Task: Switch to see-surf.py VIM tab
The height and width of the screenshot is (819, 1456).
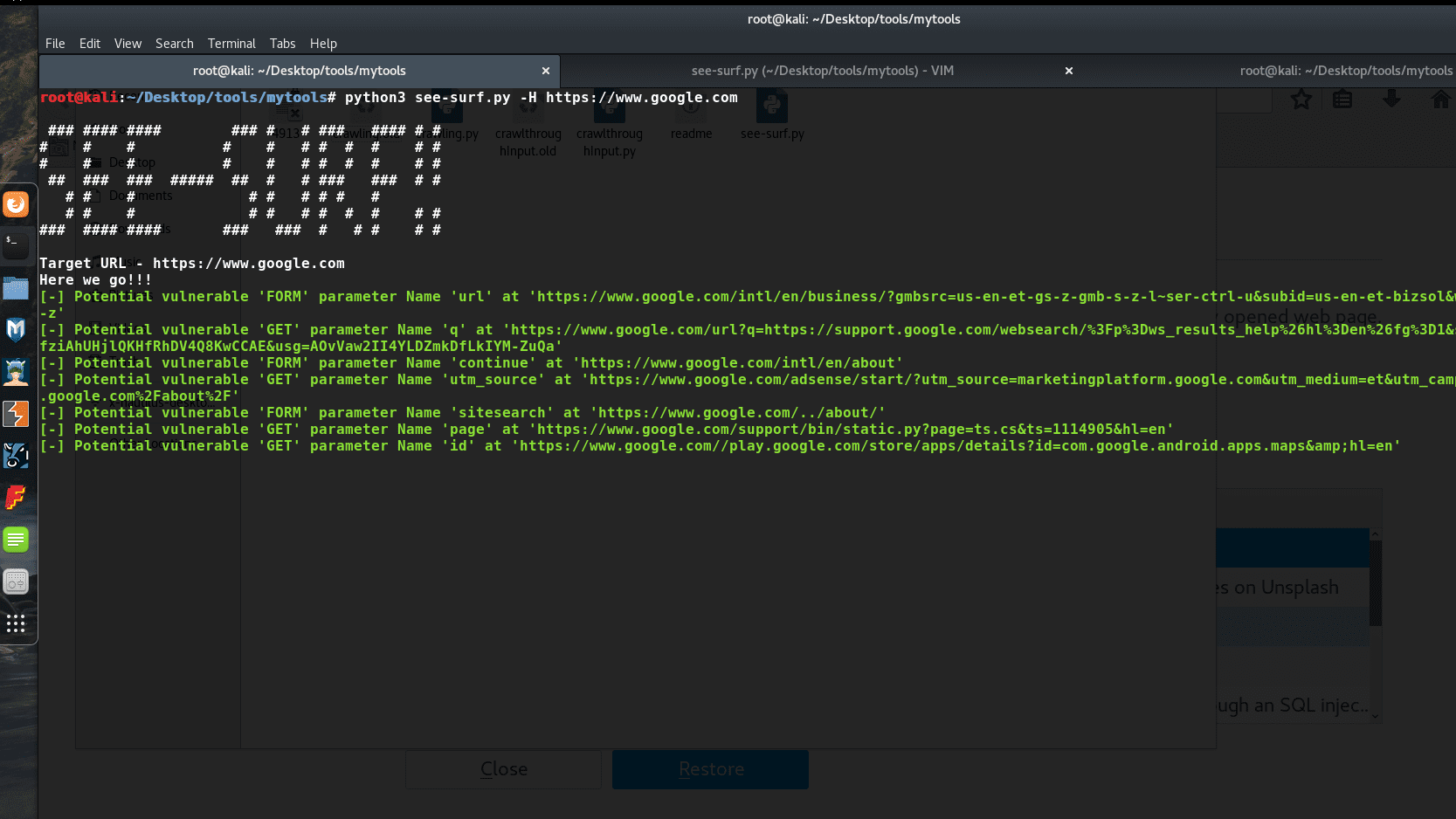Action: (823, 71)
